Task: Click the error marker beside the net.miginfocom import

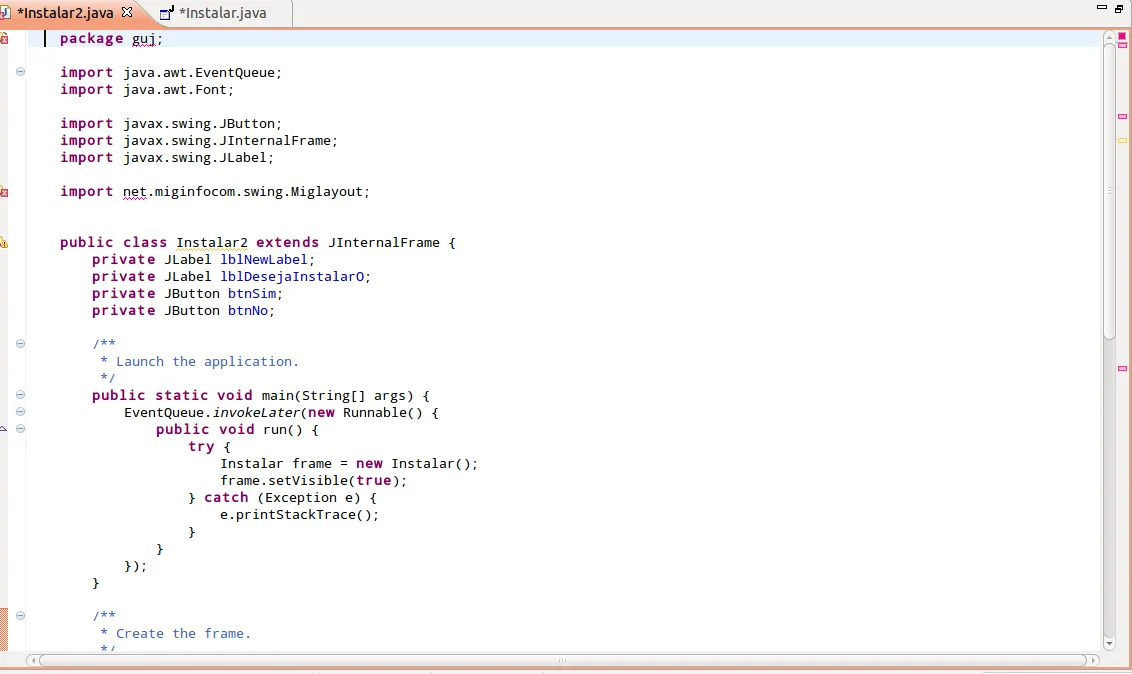Action: pos(4,192)
